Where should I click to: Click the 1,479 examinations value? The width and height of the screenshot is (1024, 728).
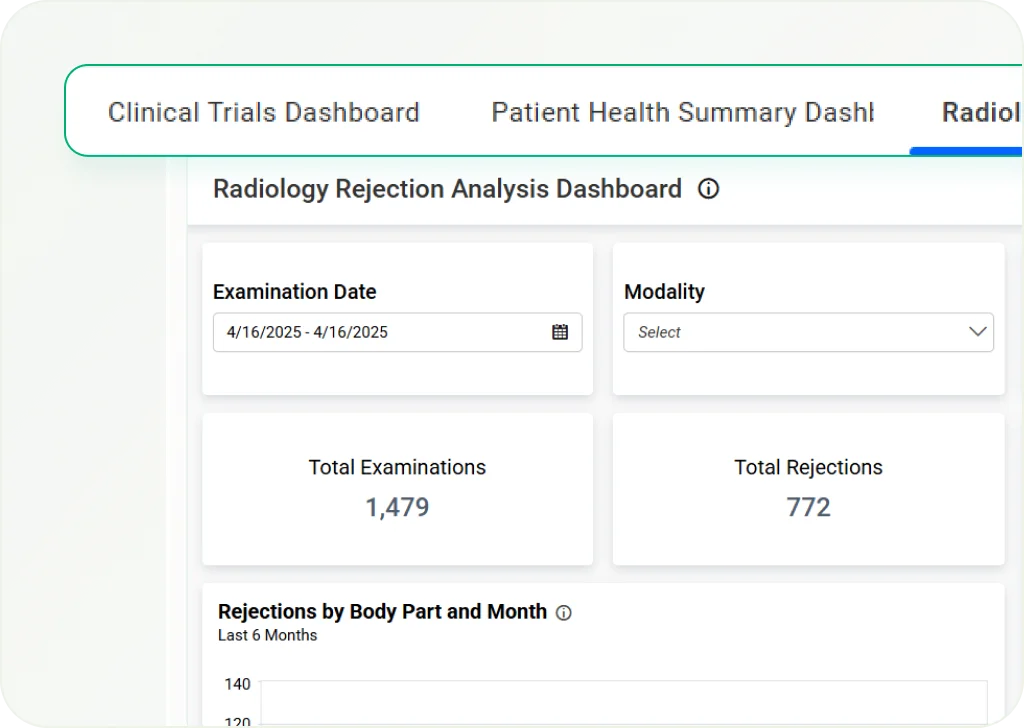tap(397, 507)
